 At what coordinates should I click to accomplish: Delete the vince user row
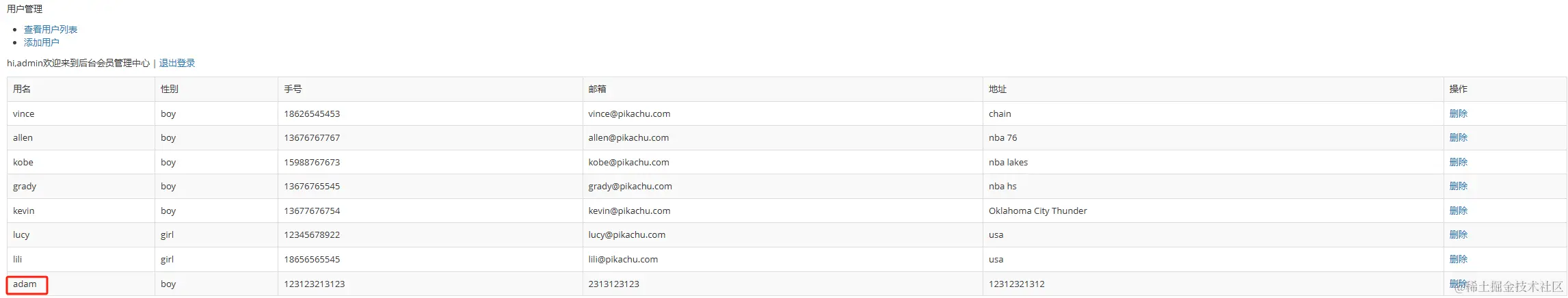pyautogui.click(x=1458, y=113)
